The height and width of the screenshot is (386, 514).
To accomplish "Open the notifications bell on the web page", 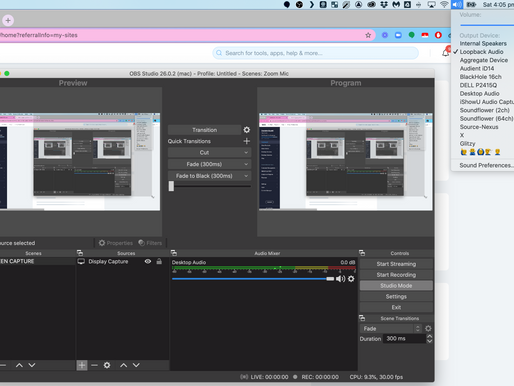I will [x=445, y=53].
